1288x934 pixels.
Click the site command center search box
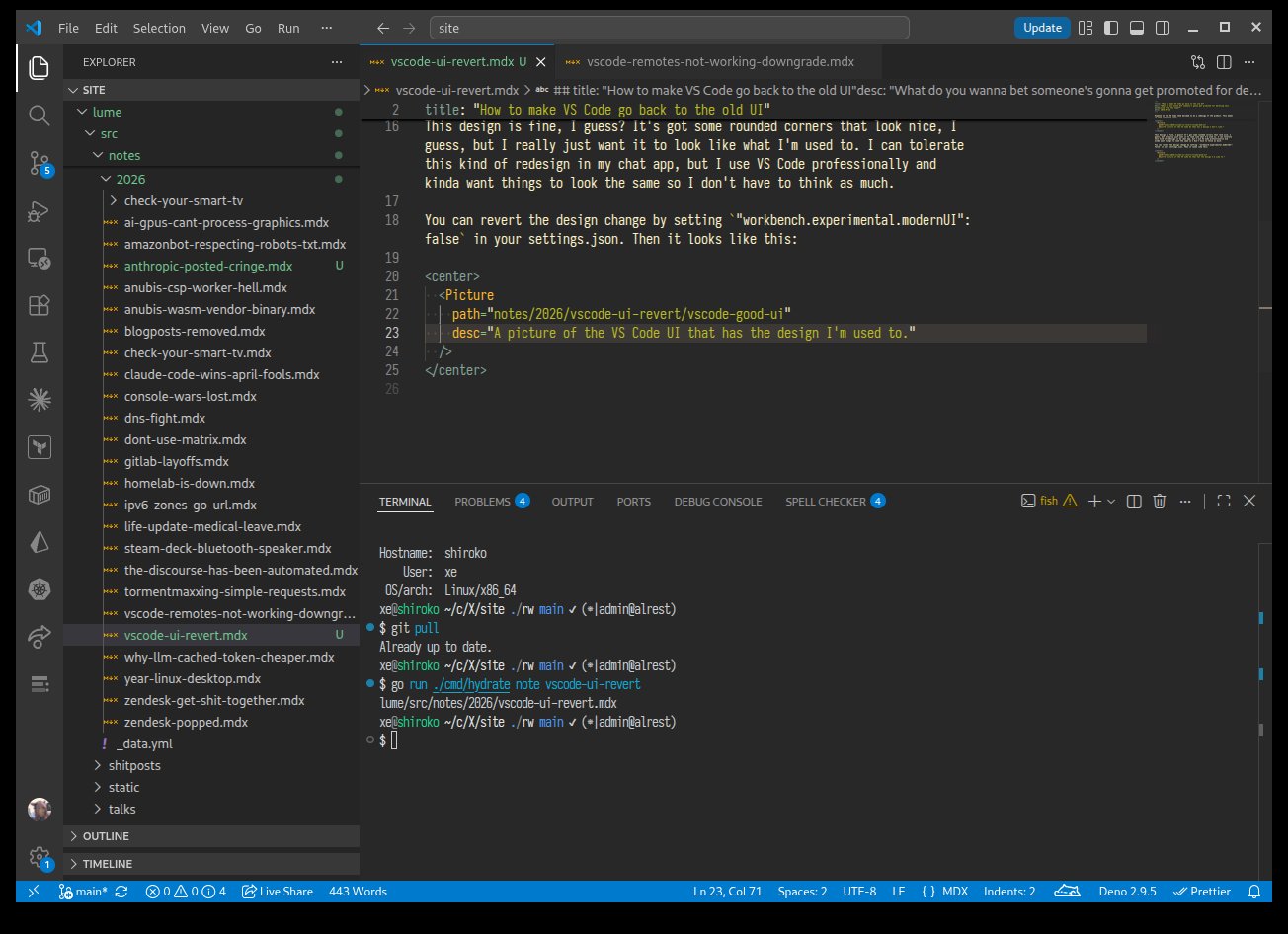click(x=670, y=29)
